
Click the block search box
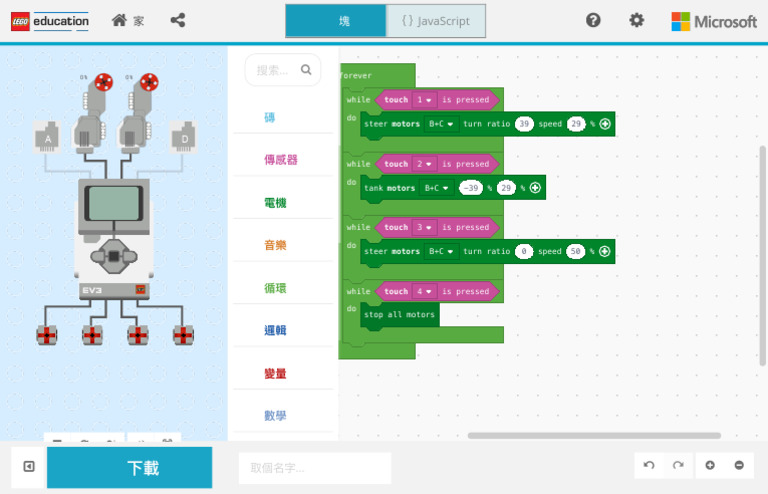pos(283,70)
